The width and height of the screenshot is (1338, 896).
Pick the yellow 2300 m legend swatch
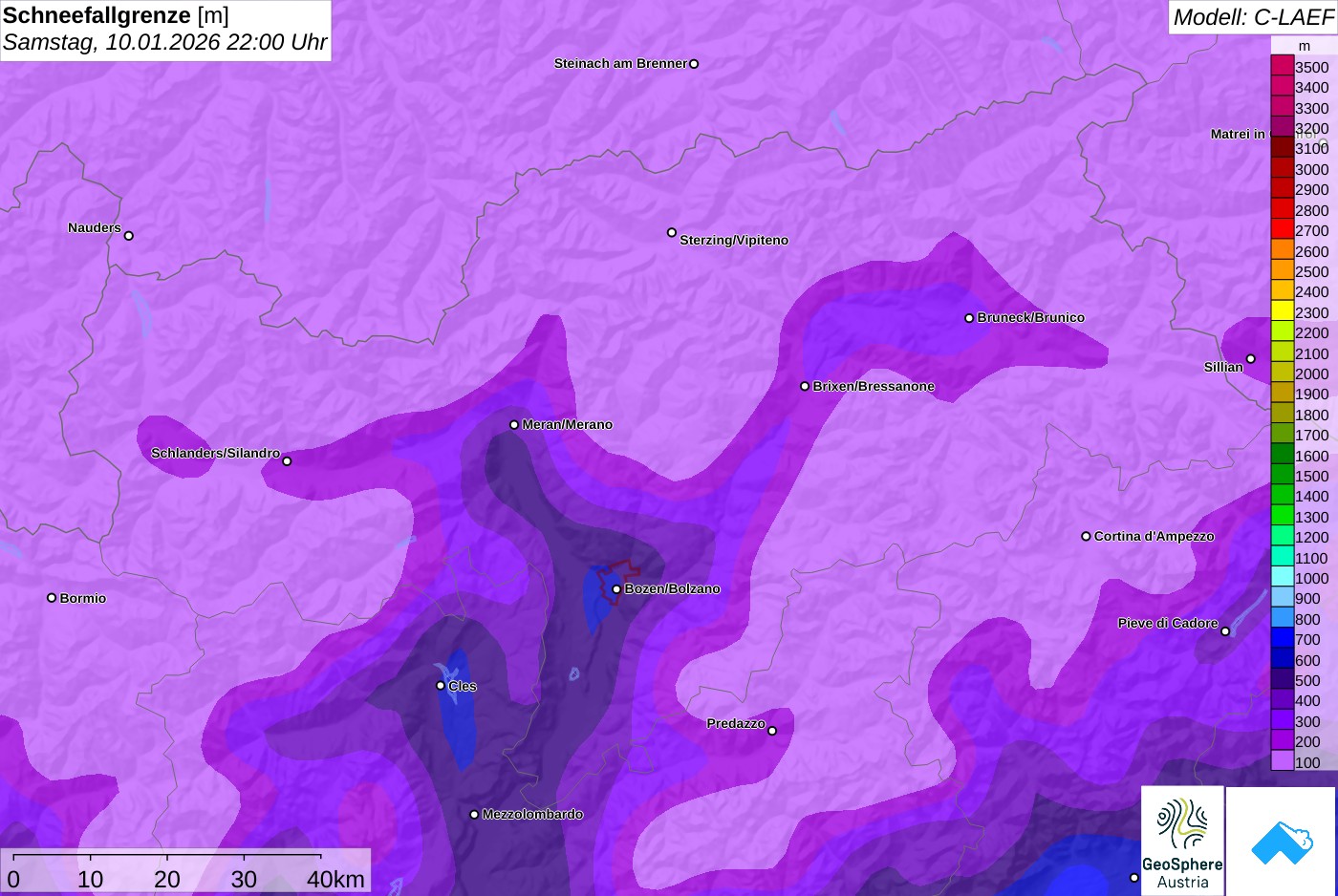tap(1283, 311)
